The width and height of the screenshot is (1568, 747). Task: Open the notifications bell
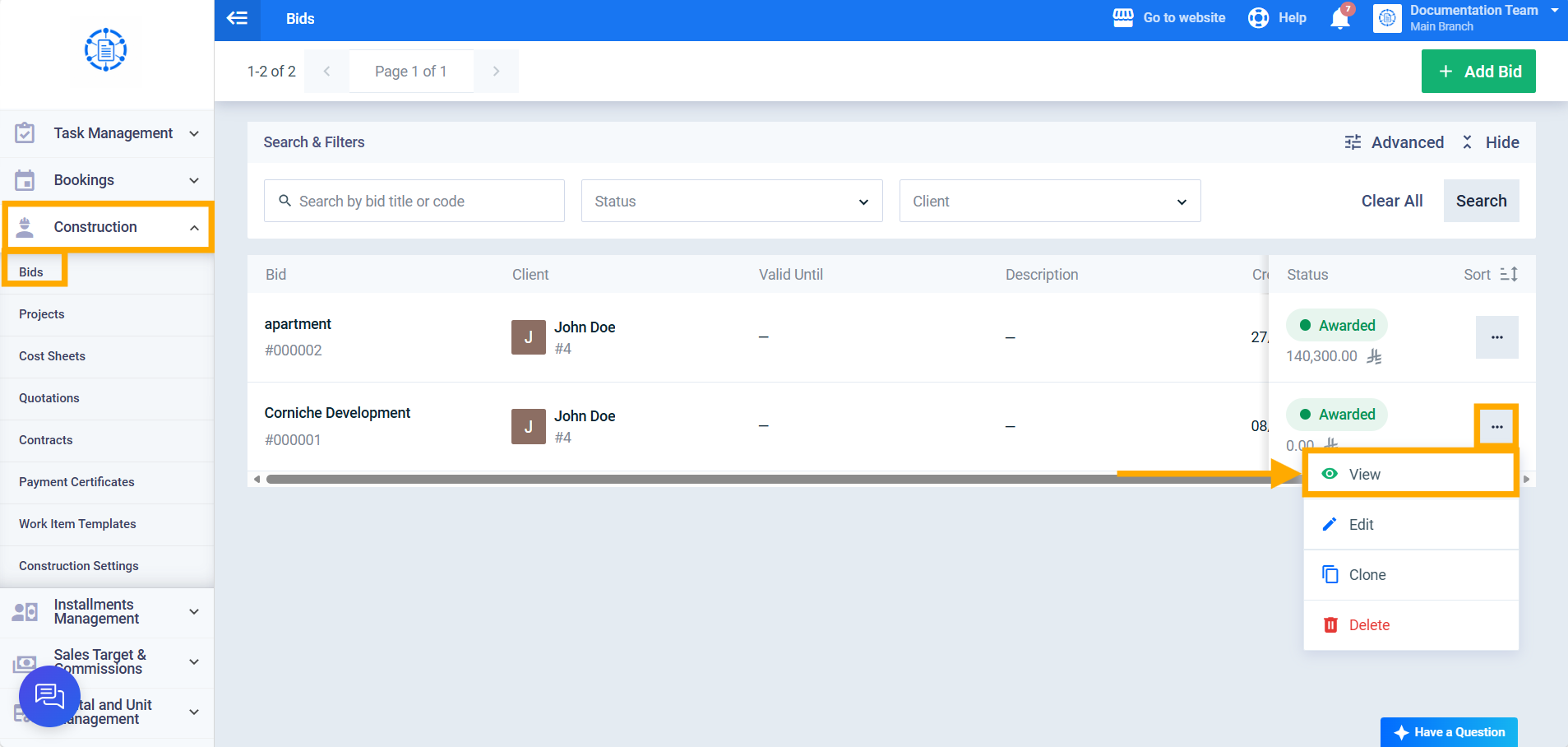point(1340,18)
